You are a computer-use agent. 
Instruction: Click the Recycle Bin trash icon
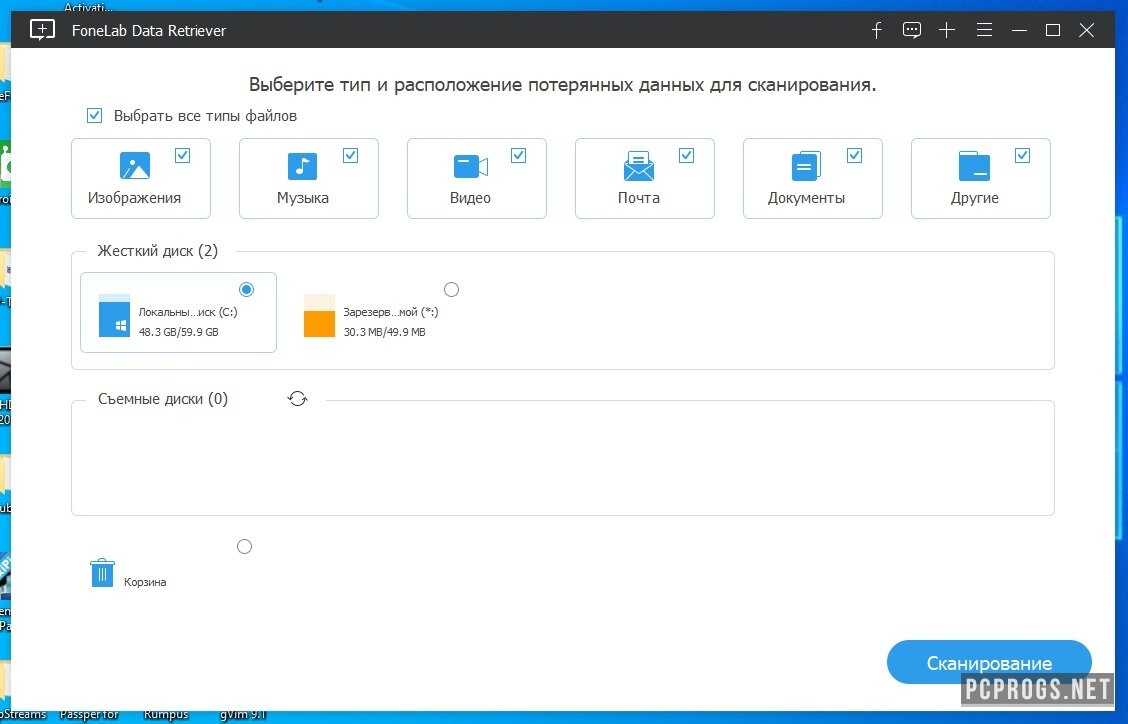(102, 573)
